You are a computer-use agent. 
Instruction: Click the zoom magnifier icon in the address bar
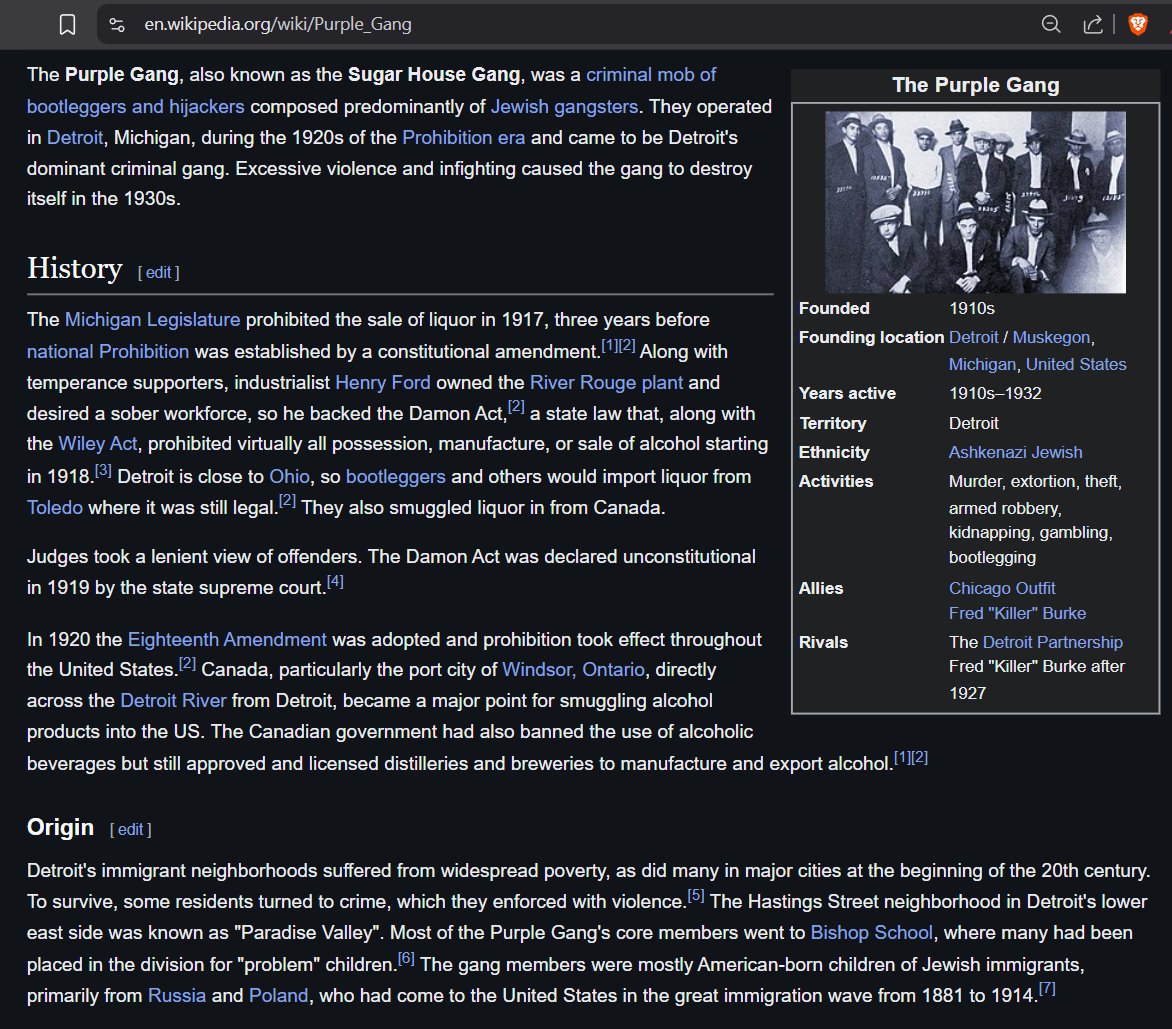(1051, 25)
